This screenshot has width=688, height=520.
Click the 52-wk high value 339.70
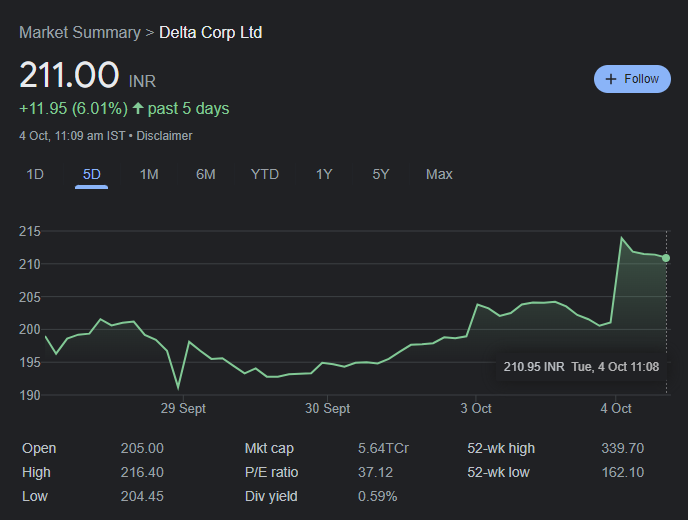(623, 448)
